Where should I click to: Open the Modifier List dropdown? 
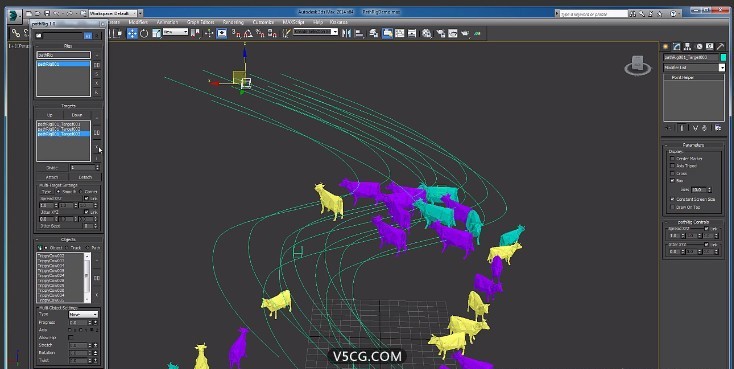pyautogui.click(x=694, y=67)
